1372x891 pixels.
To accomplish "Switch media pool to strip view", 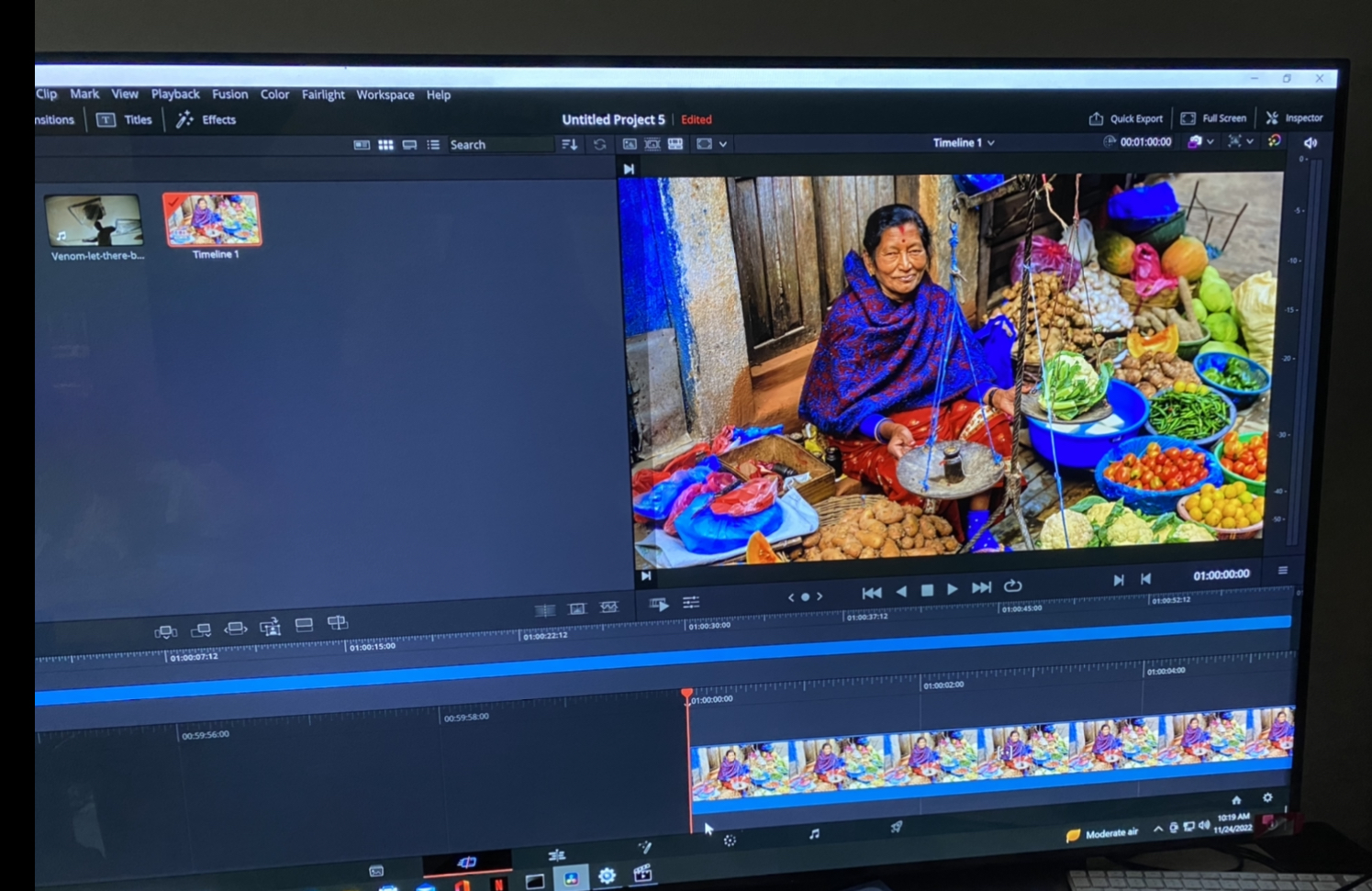I will click(409, 145).
